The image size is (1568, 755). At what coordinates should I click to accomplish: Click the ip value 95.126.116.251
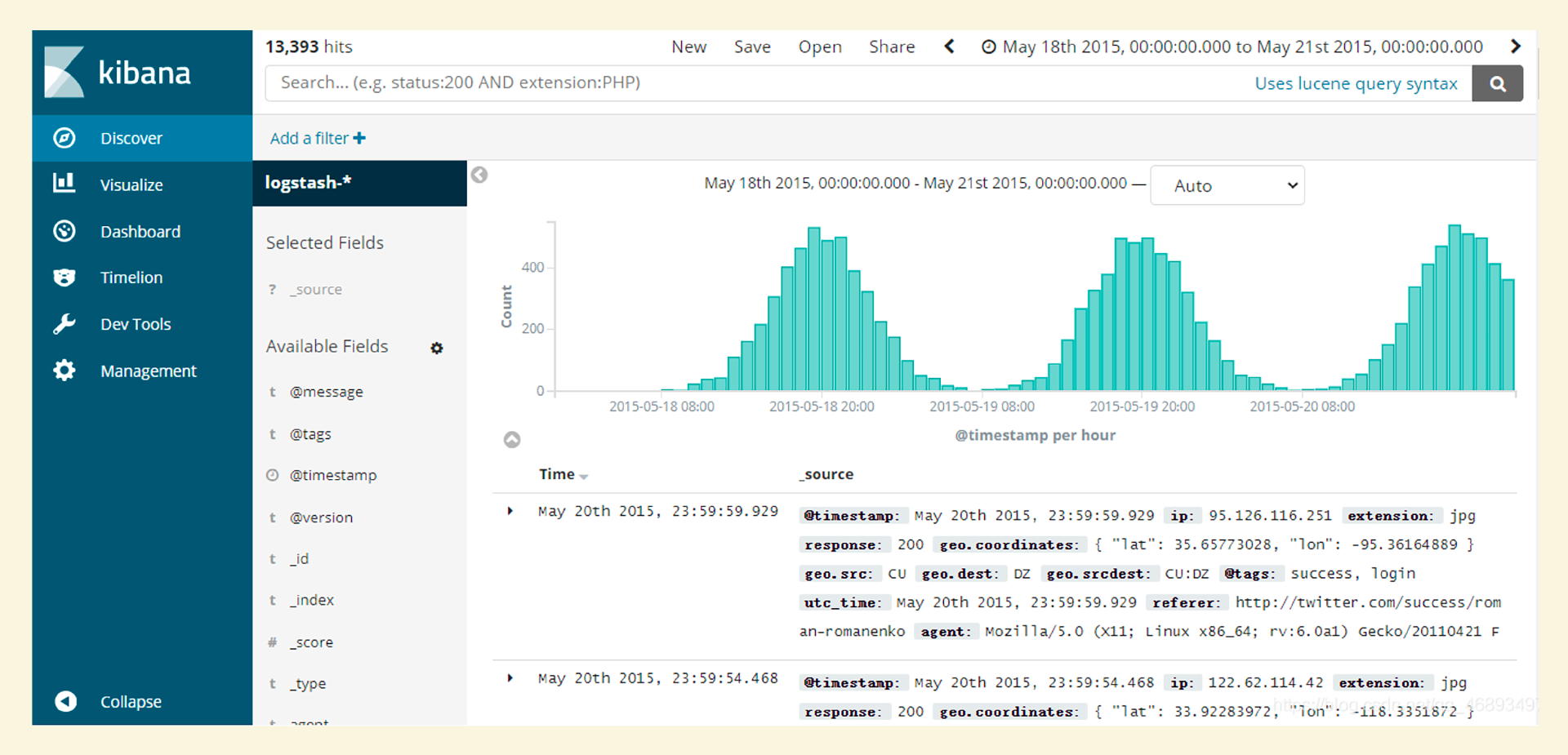(1270, 515)
